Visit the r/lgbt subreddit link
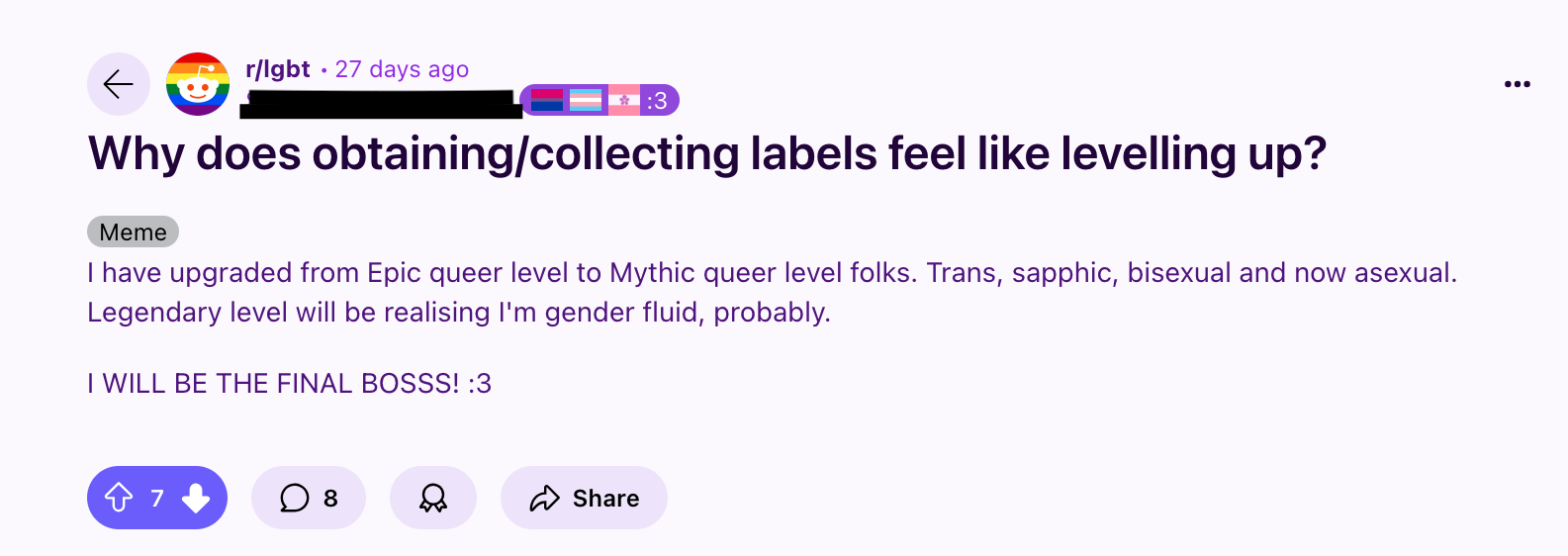Image resolution: width=1568 pixels, height=556 pixels. click(x=278, y=69)
